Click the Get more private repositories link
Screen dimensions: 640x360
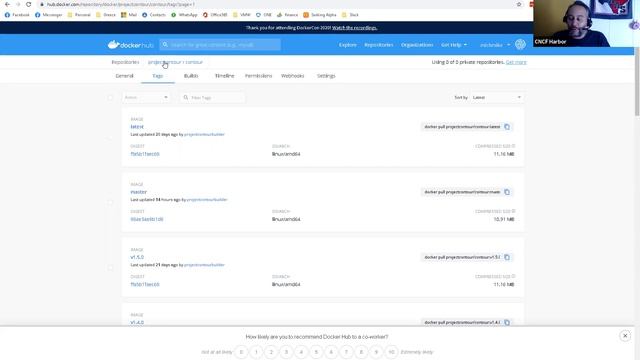point(516,62)
